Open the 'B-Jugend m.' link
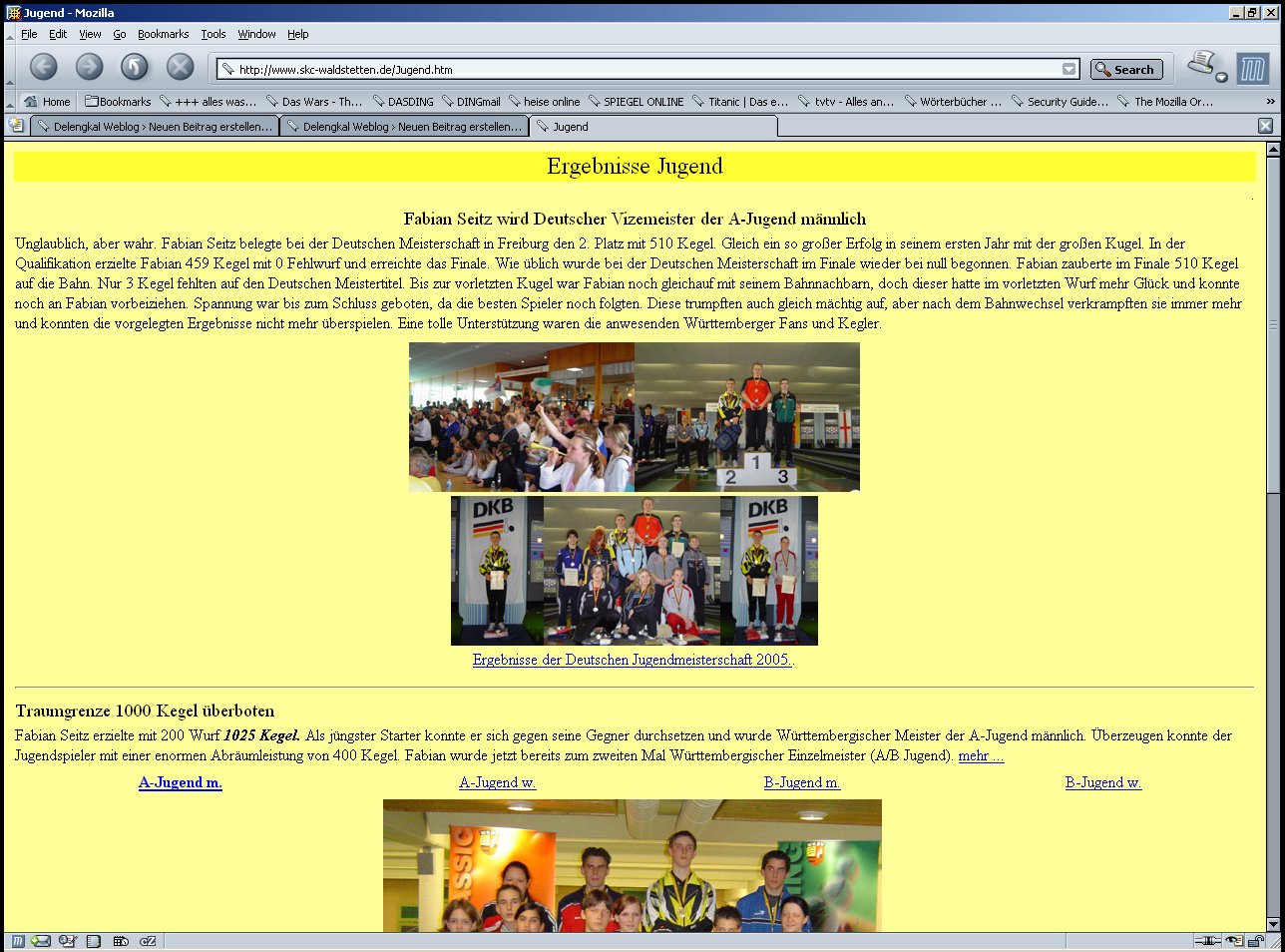Viewport: 1285px width, 952px height. 802,782
